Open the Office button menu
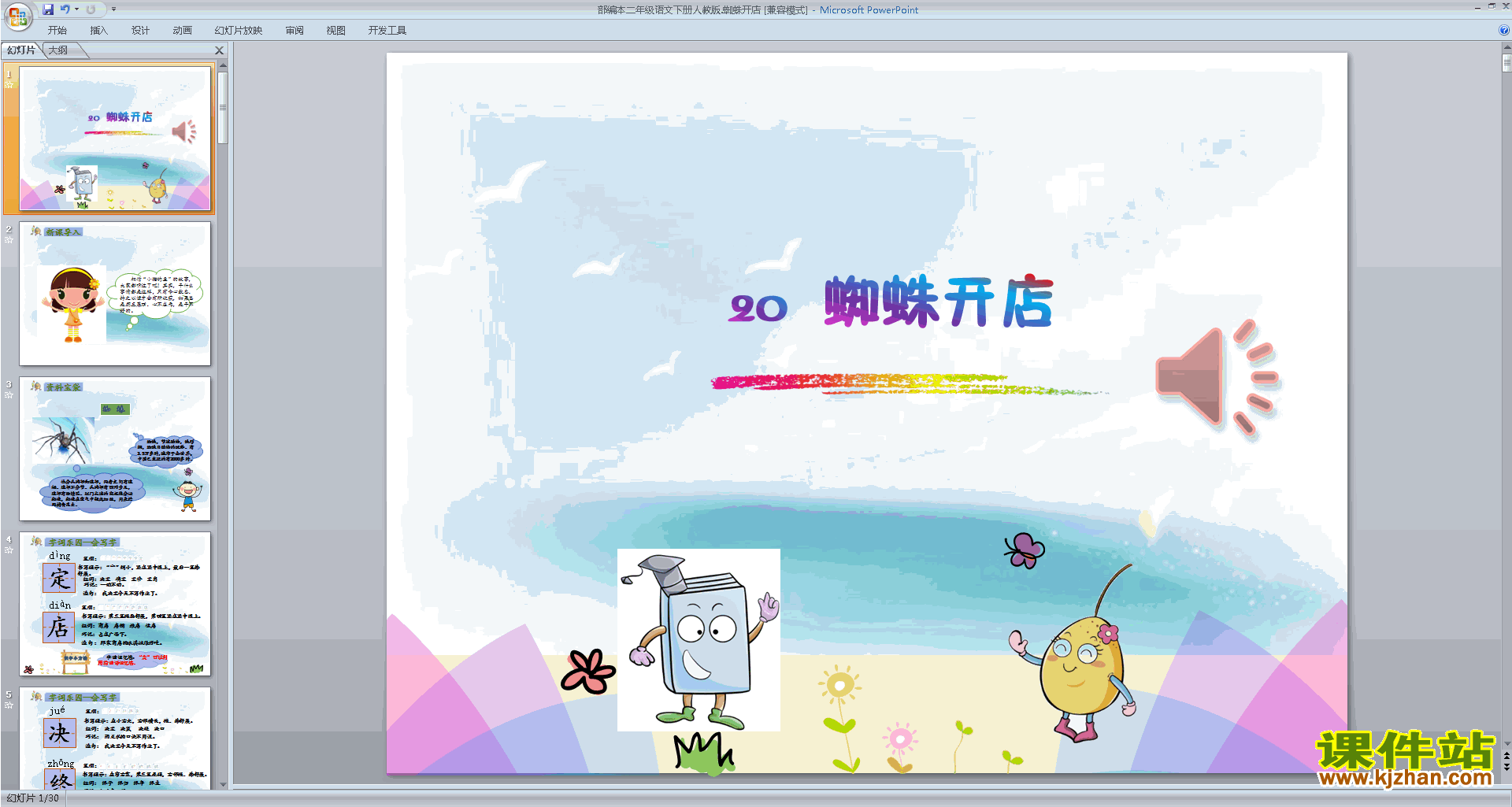The height and width of the screenshot is (807, 1512). tap(17, 16)
